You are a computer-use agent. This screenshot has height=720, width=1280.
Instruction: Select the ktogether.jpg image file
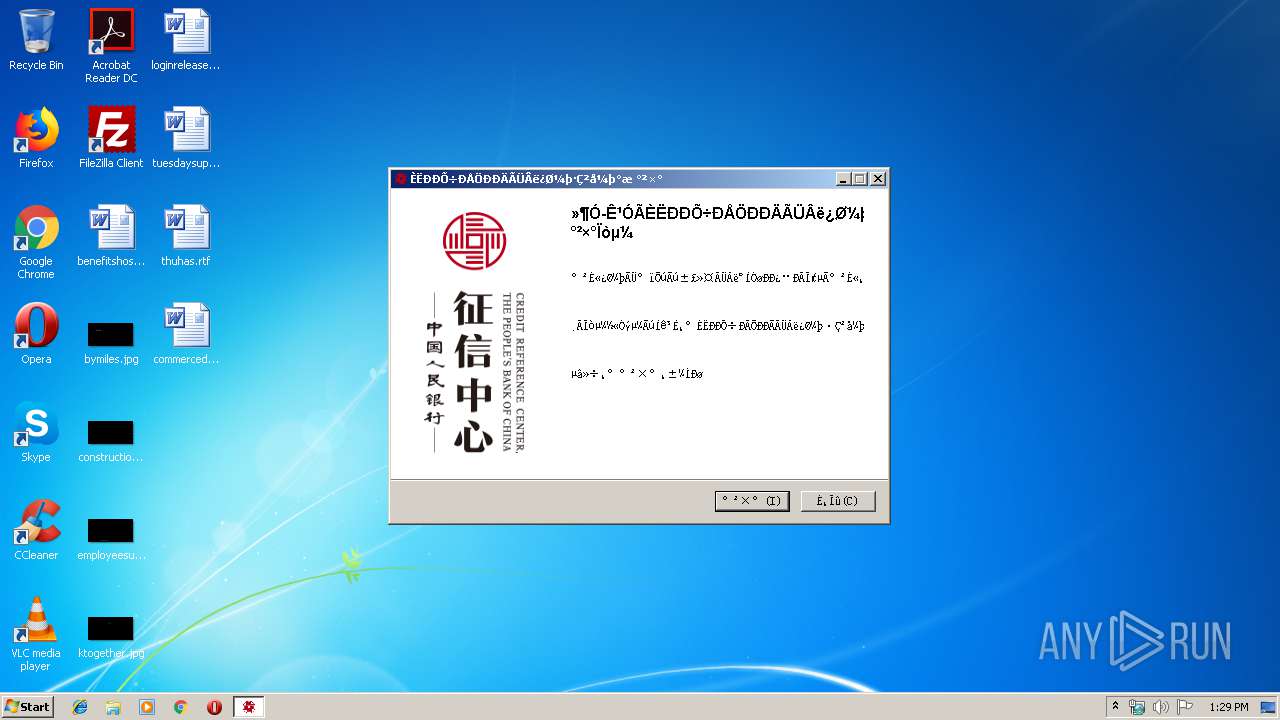111,636
